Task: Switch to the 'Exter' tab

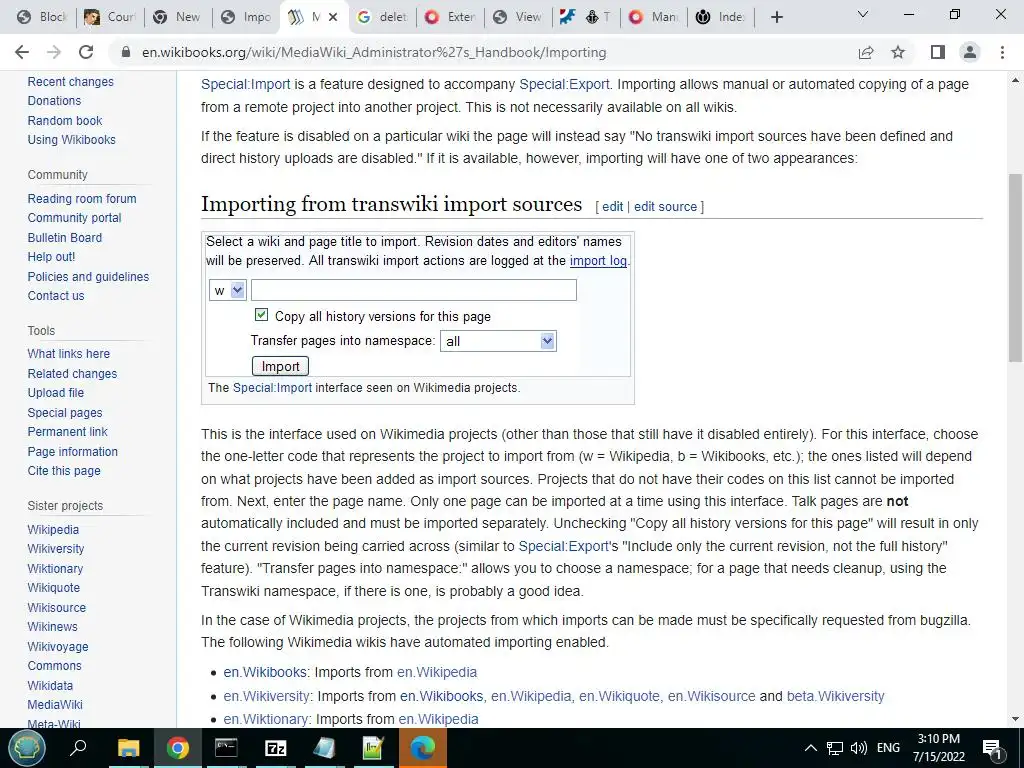Action: (x=451, y=17)
